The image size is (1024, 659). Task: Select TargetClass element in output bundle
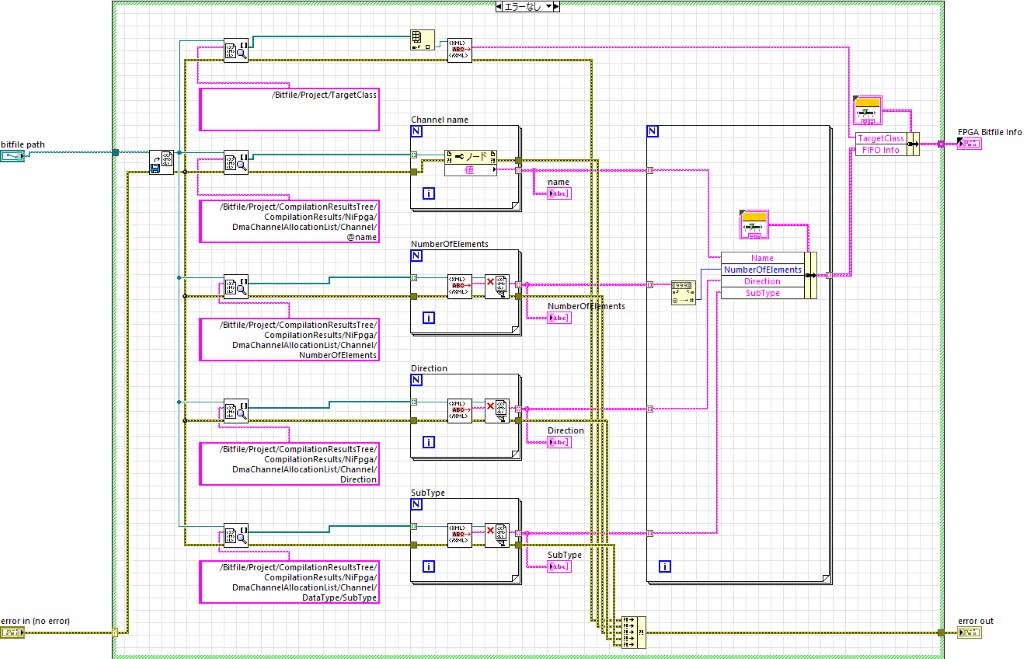pyautogui.click(x=881, y=138)
